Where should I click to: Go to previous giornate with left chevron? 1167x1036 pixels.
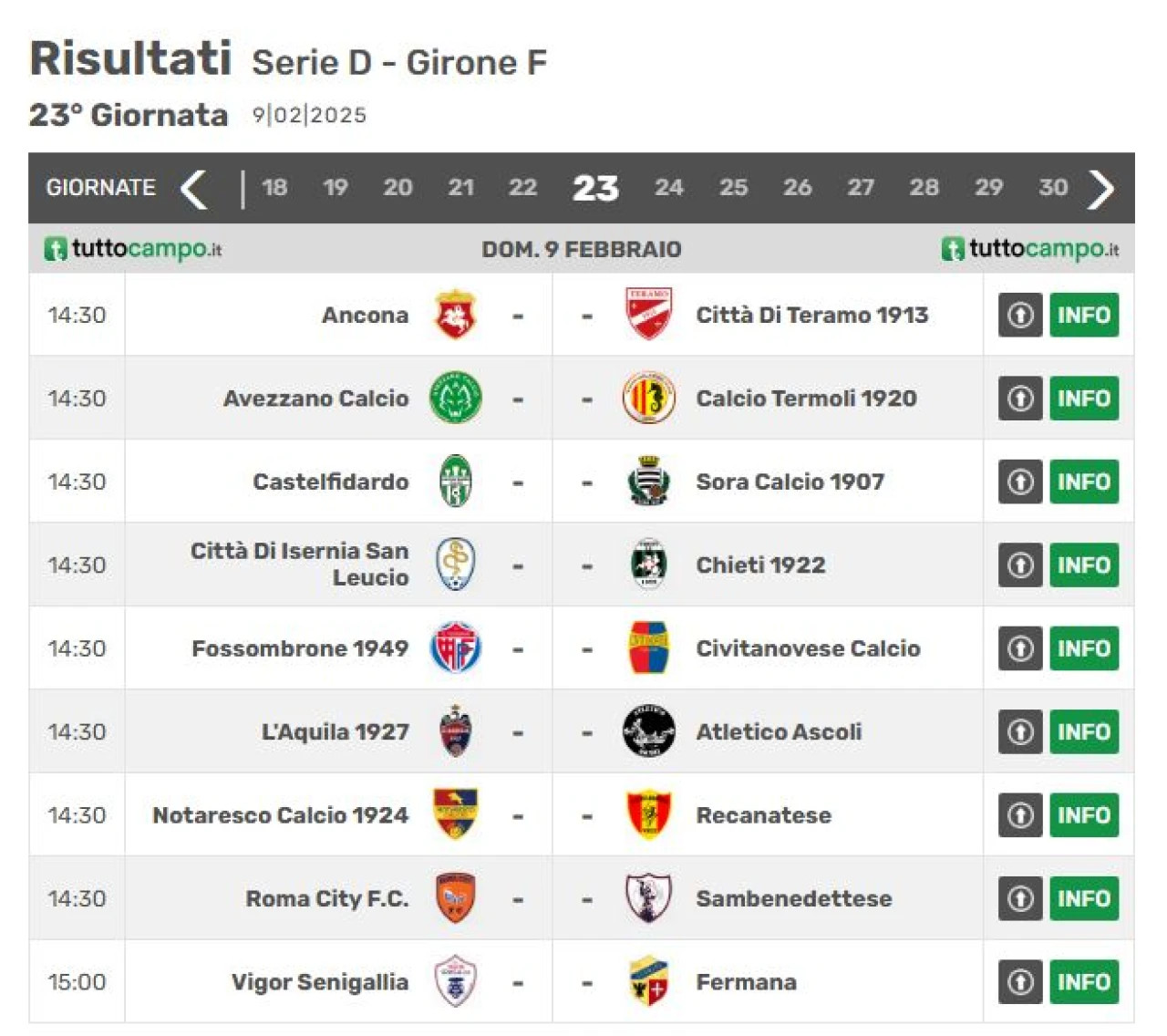193,189
